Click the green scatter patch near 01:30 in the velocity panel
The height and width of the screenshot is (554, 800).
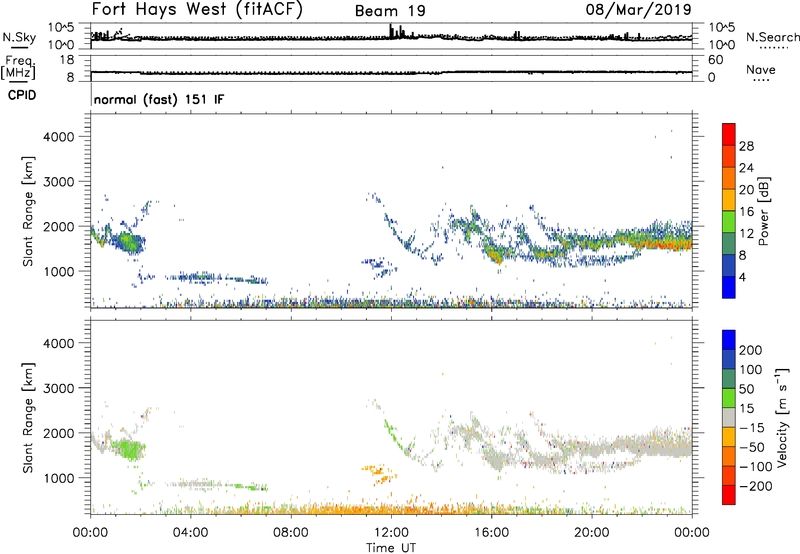pos(129,449)
